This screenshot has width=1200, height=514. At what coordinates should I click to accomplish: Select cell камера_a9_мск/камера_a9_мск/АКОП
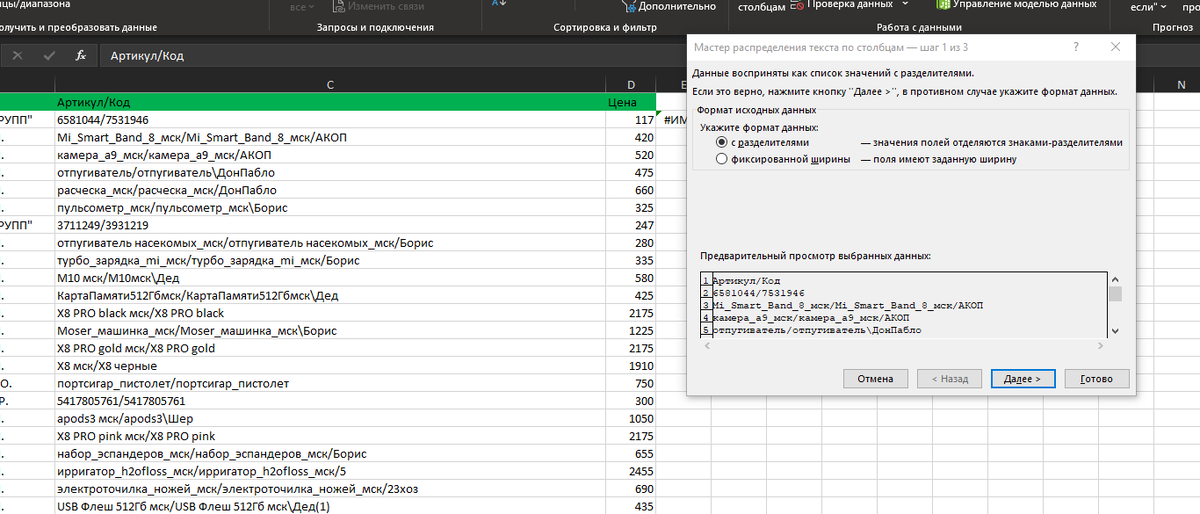pos(330,155)
